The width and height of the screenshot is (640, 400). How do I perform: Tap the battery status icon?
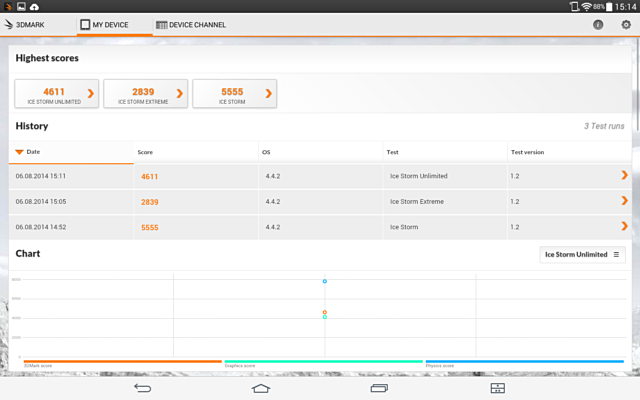(609, 7)
